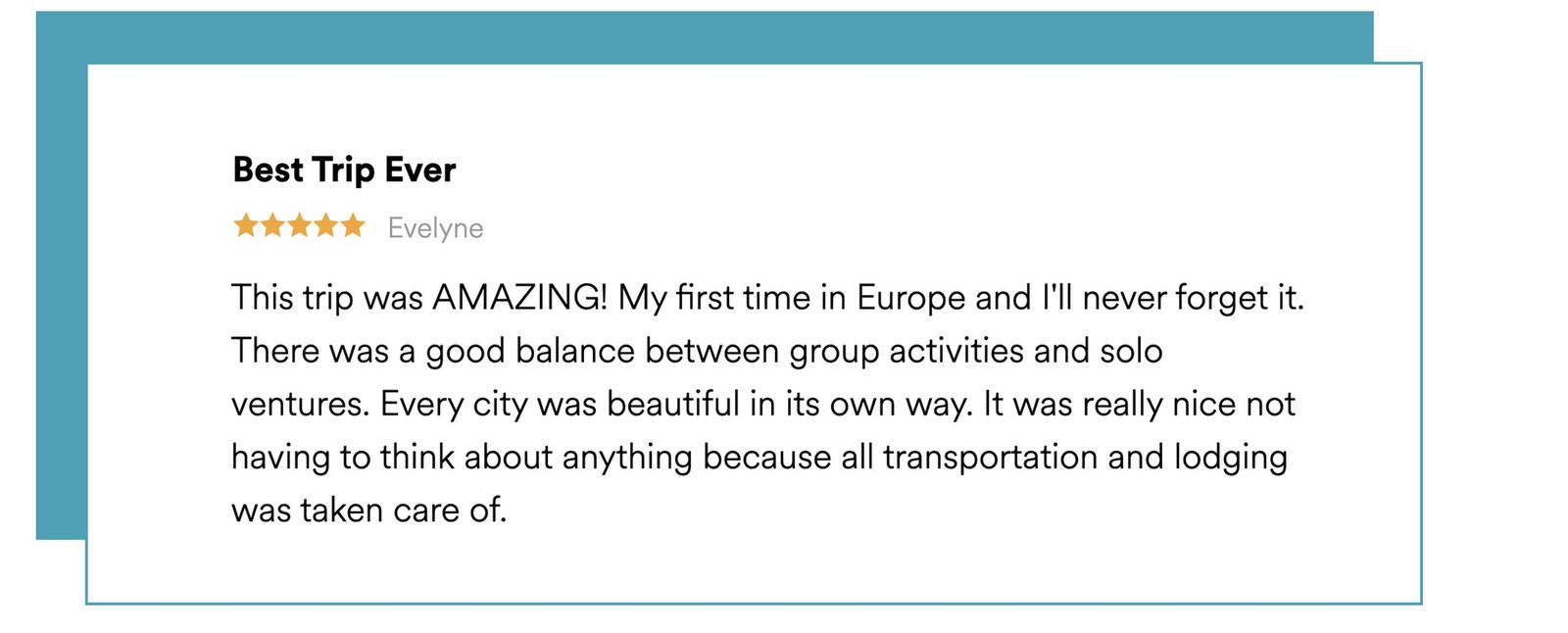The height and width of the screenshot is (633, 1568).
Task: Click the teal background panel behind card
Action: pyautogui.click(x=686, y=35)
